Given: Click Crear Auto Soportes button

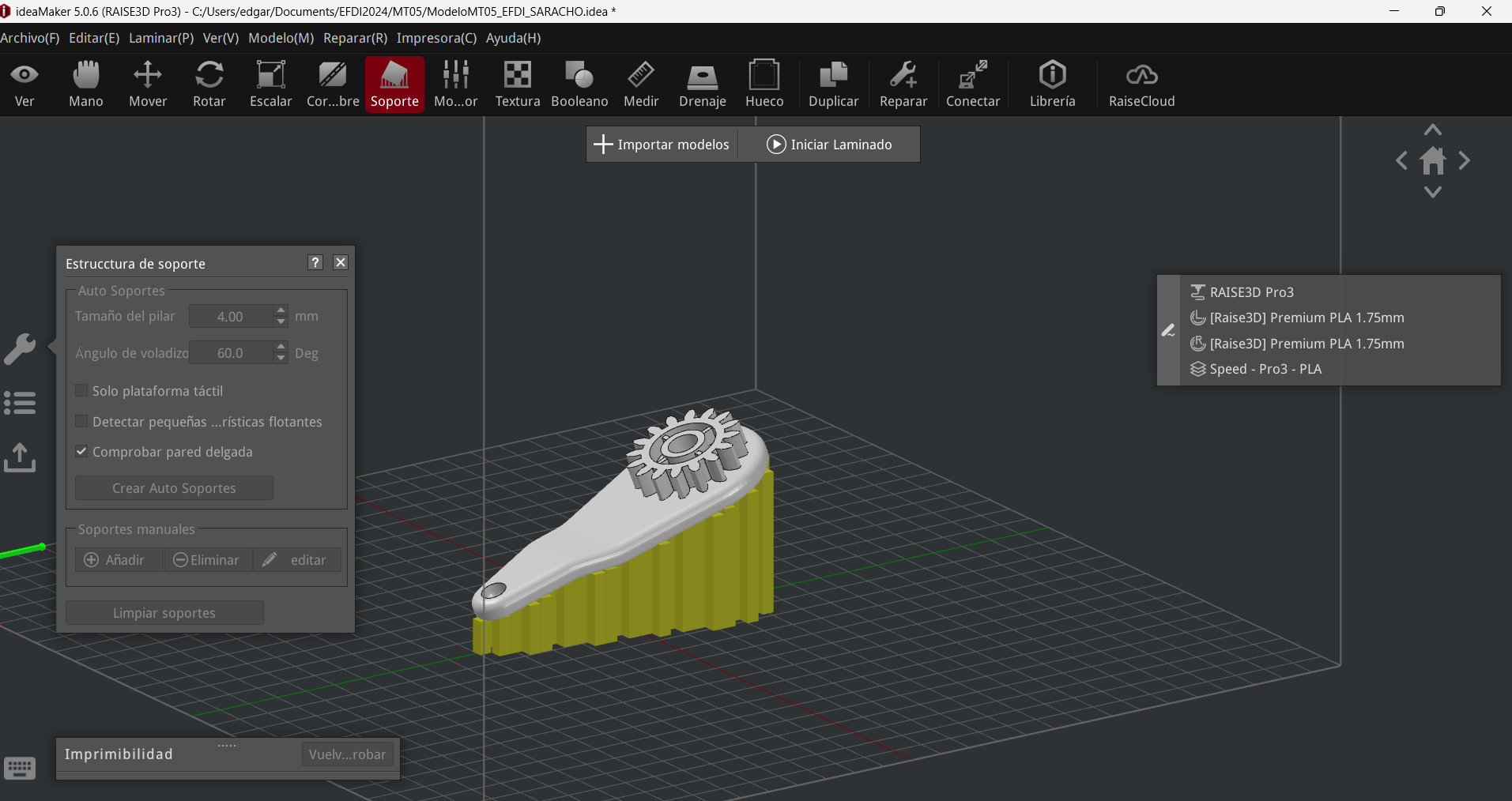Looking at the screenshot, I should (x=174, y=488).
